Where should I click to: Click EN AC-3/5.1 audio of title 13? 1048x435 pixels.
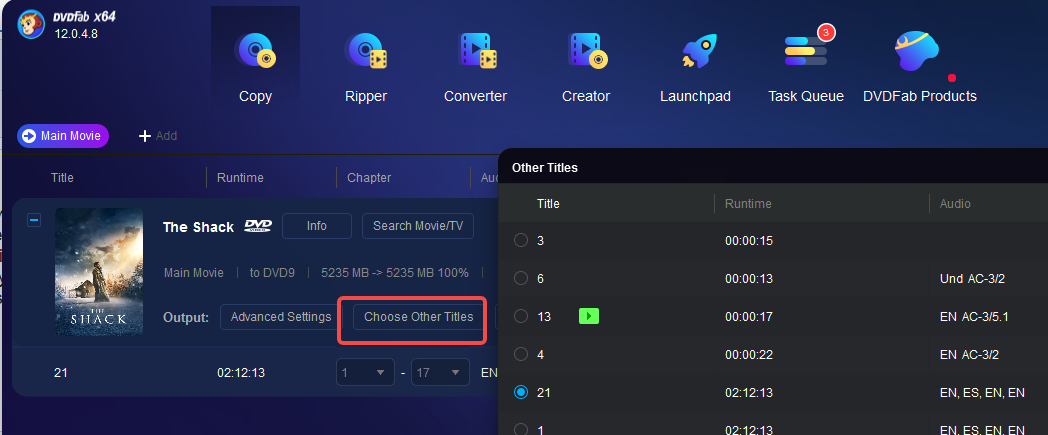point(976,317)
